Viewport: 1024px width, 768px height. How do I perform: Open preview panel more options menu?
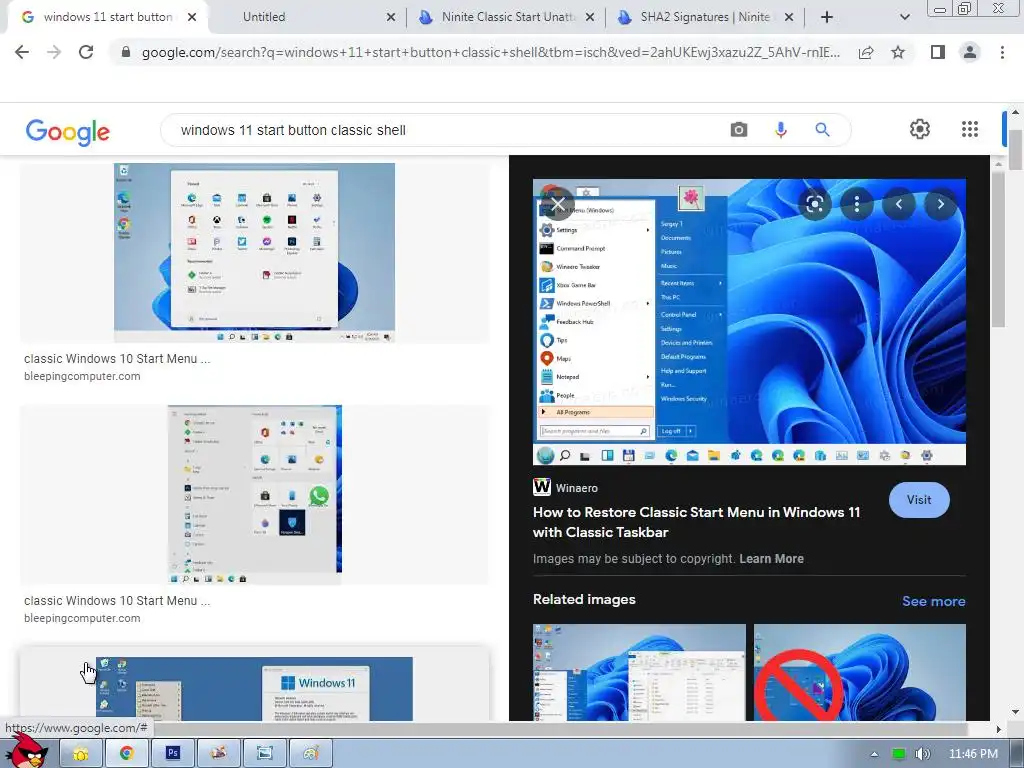(x=857, y=204)
